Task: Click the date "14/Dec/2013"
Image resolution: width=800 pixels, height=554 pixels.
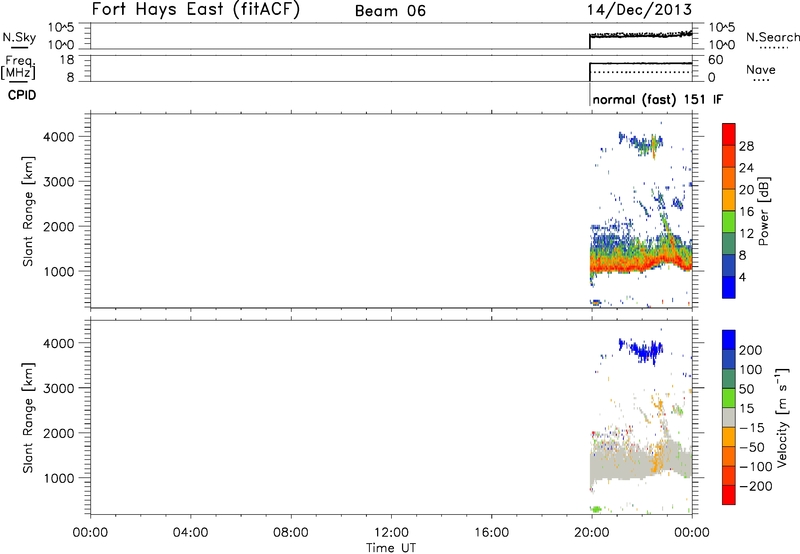Action: 639,10
